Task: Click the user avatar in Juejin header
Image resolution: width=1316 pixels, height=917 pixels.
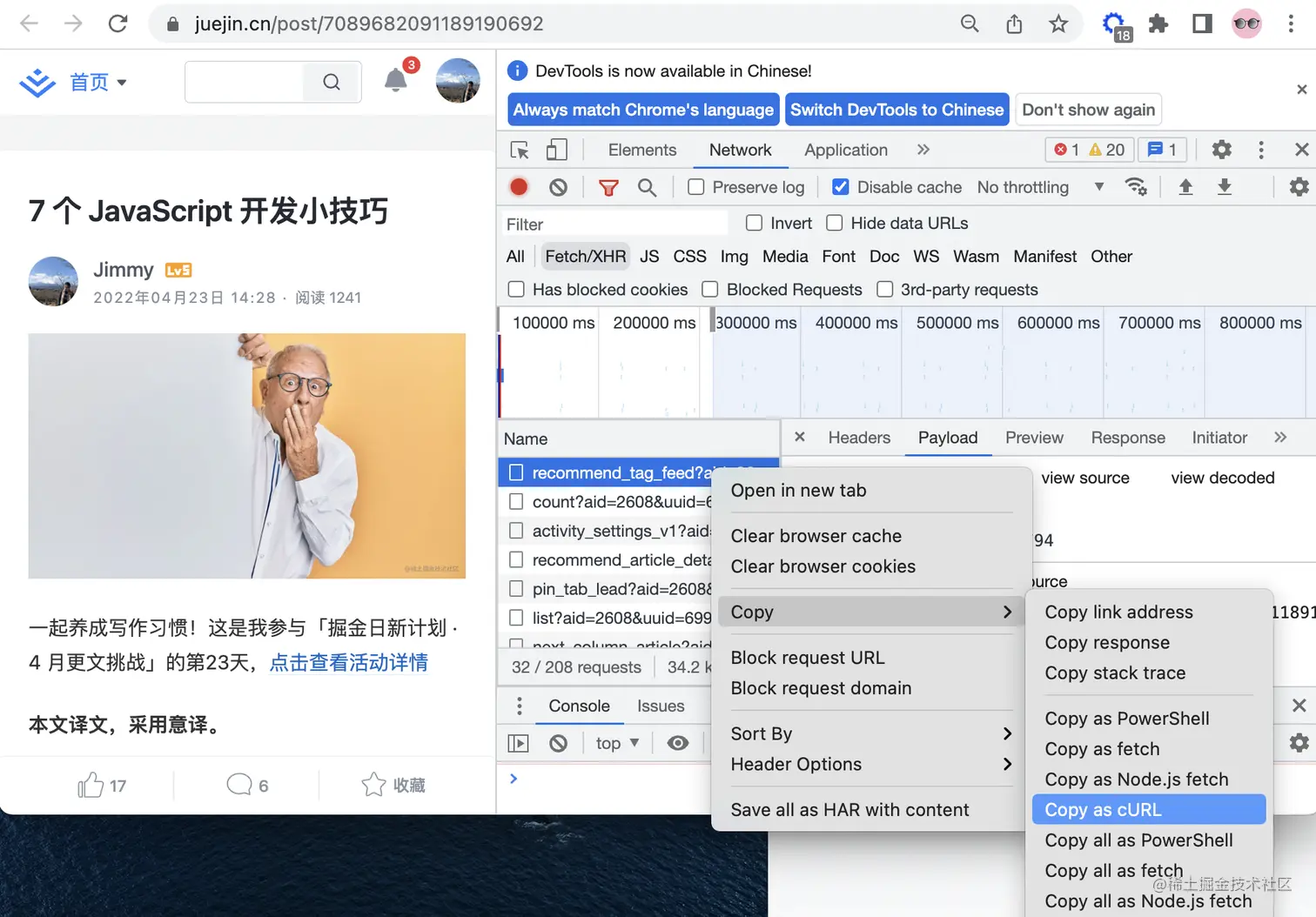Action: (x=458, y=81)
